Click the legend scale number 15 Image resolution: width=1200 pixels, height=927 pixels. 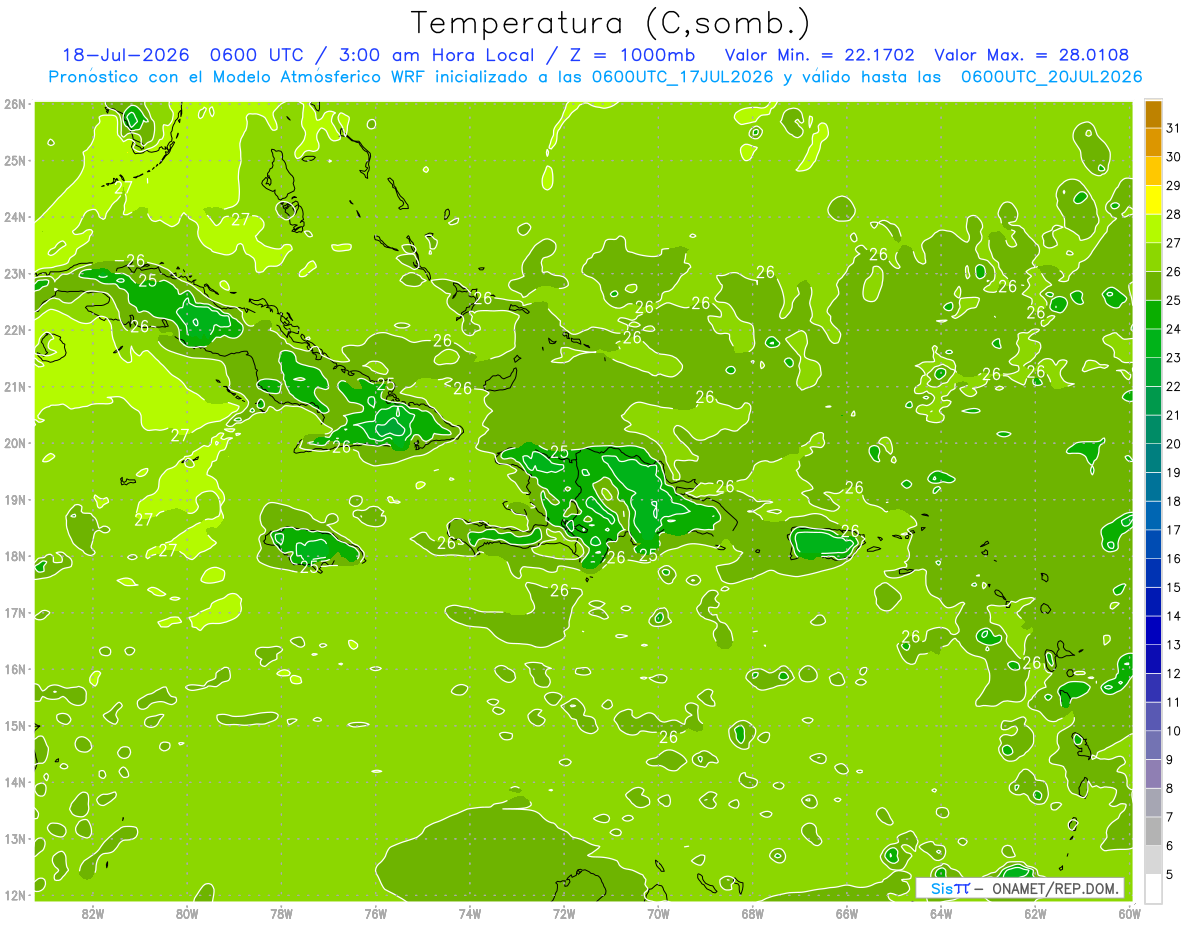[x=1174, y=587]
